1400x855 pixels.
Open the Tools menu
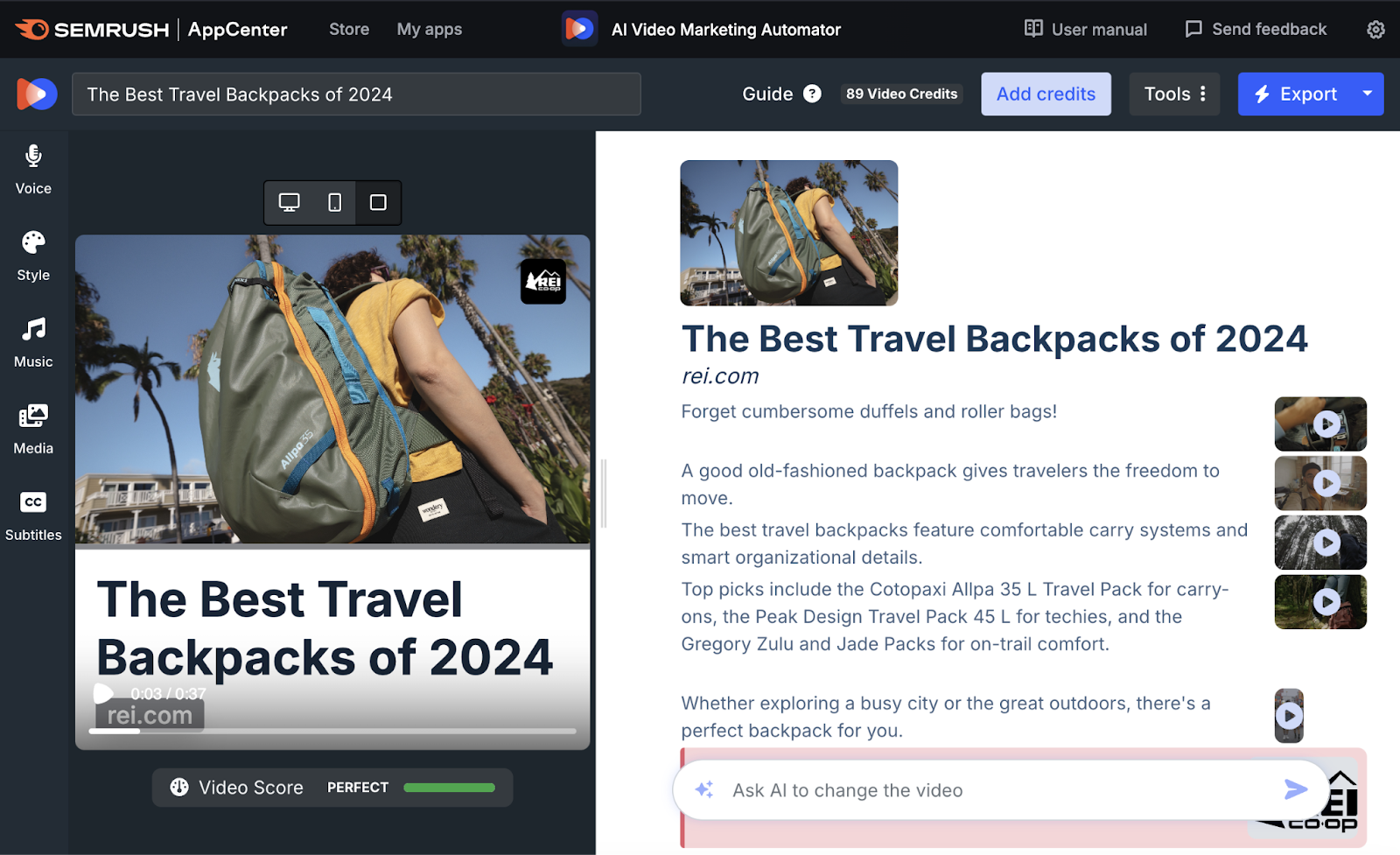pos(1173,94)
